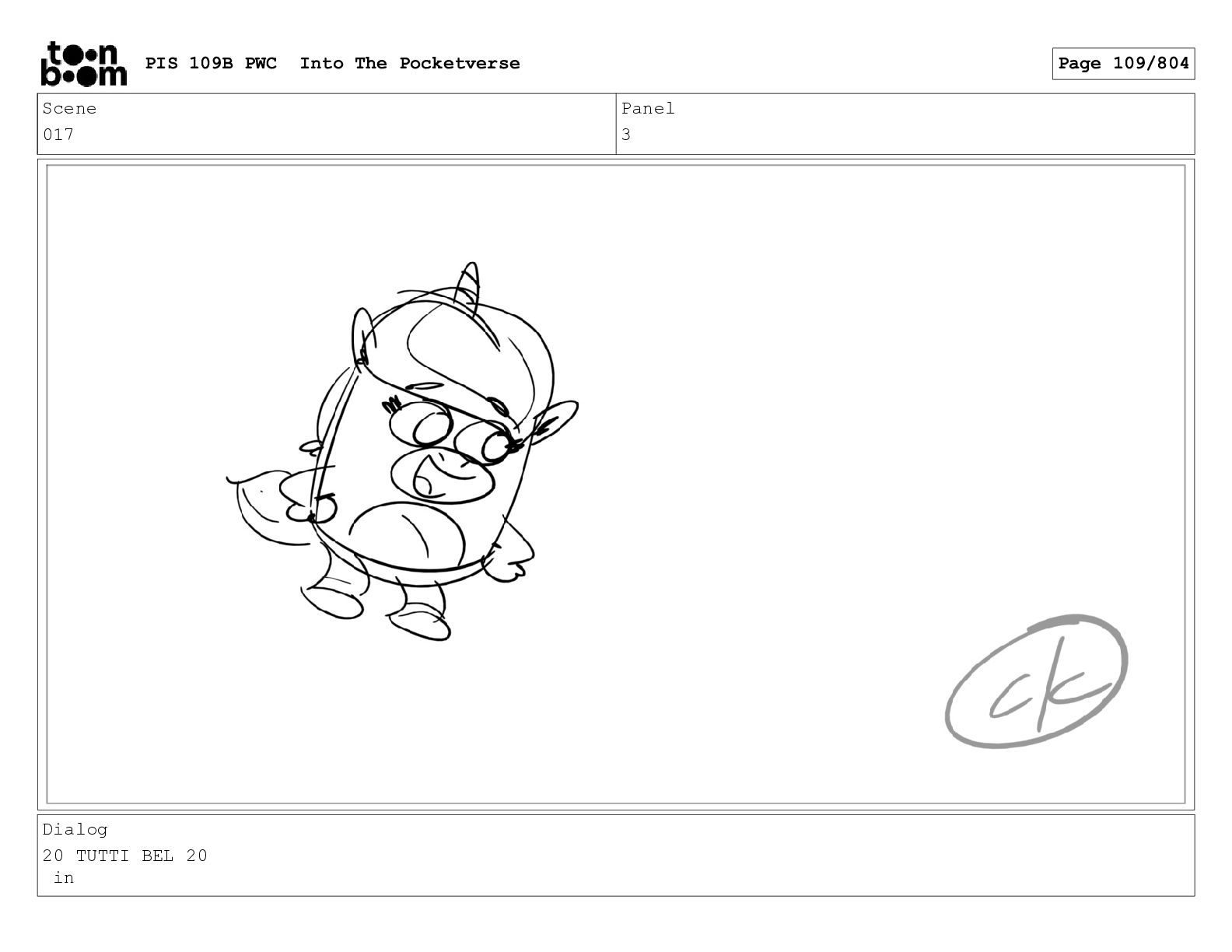The width and height of the screenshot is (1232, 952).
Task: Click the dialog word 'in'
Action: 64,878
